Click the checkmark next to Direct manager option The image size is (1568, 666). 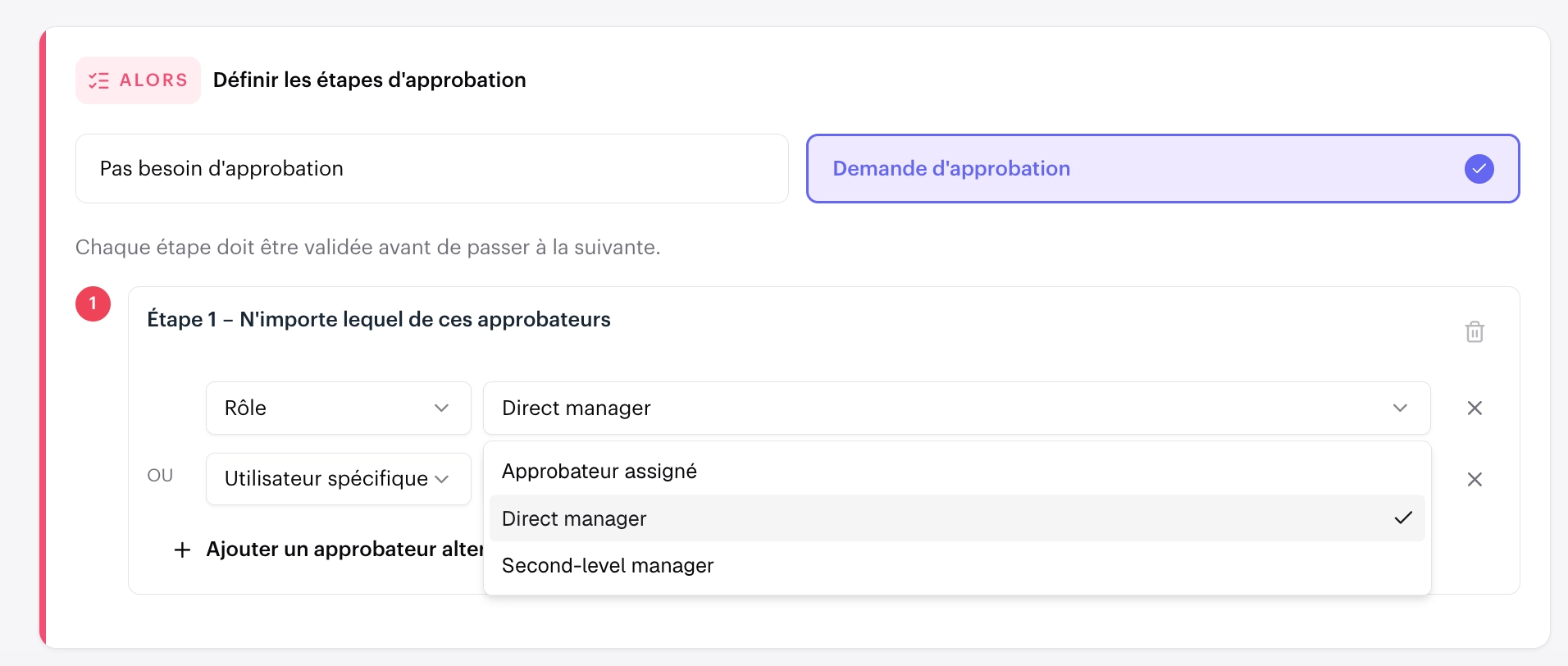(x=1403, y=518)
